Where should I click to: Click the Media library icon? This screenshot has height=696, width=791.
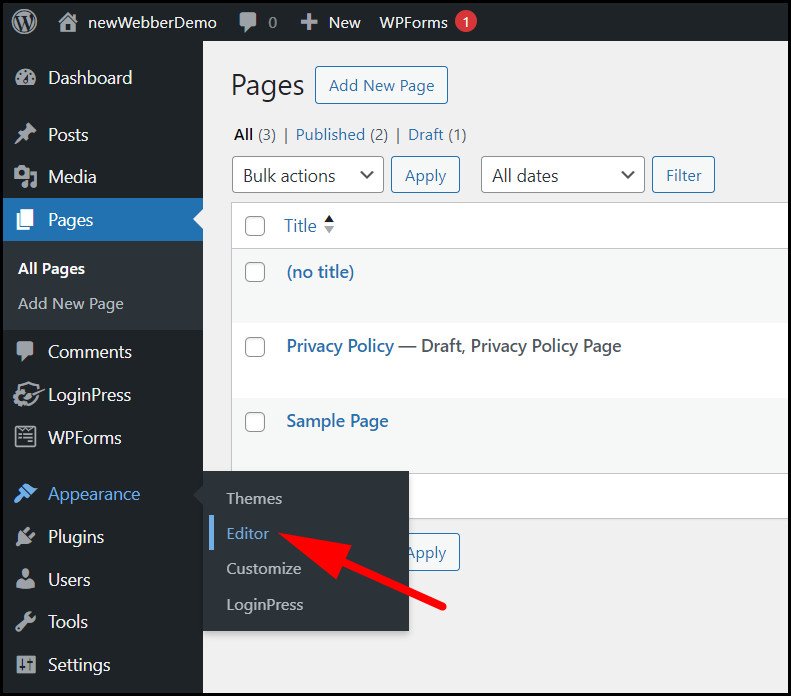(x=25, y=177)
